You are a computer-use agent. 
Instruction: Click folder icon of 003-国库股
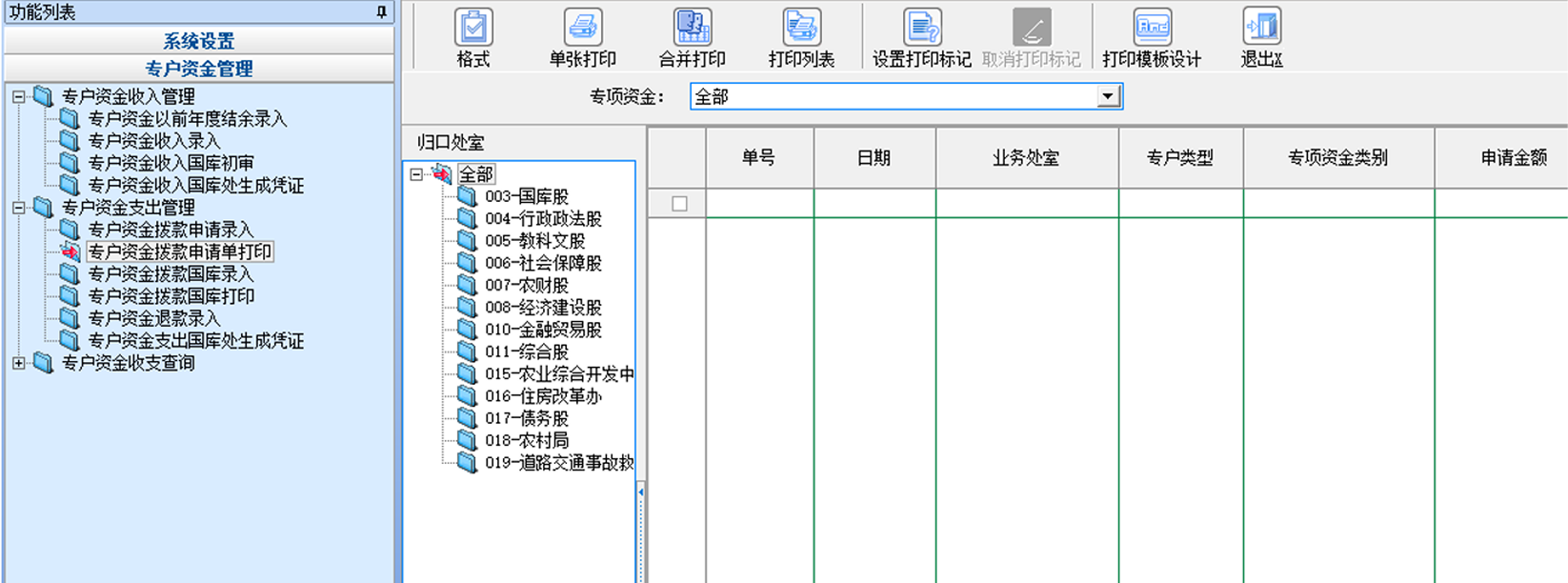click(x=467, y=196)
